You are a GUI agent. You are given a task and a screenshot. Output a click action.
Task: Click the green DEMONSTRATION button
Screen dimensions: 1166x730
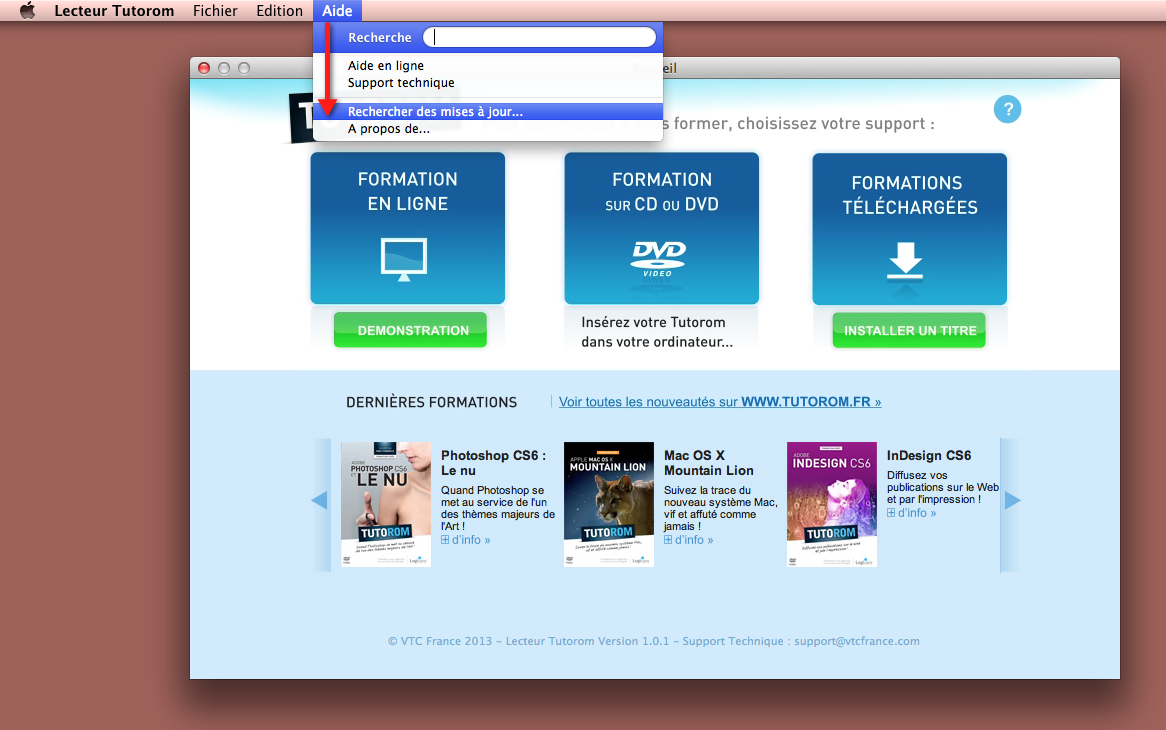(410, 330)
